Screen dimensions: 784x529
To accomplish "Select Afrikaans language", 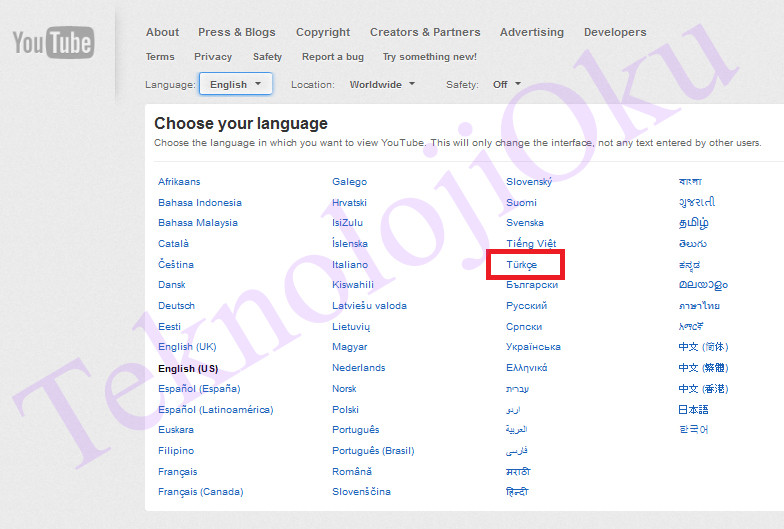I will coord(179,182).
